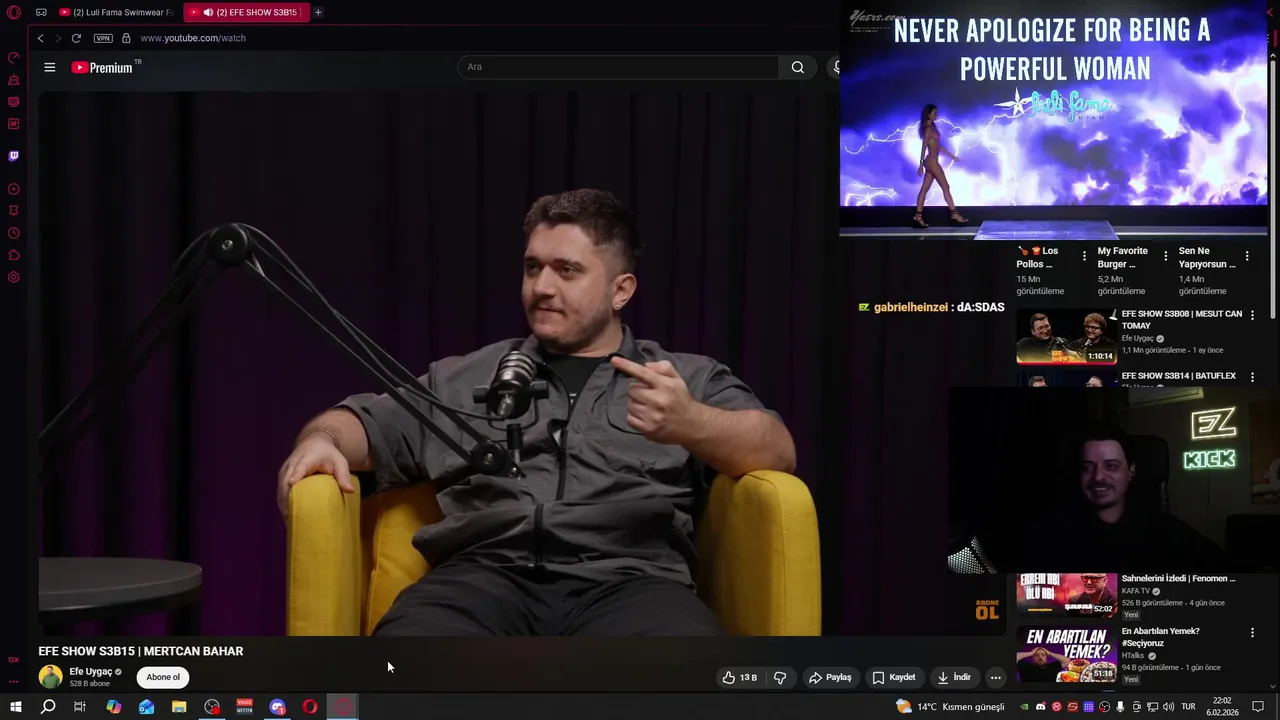The image size is (1280, 720).
Task: Open options menu for EFE SHOW S3B08
Action: [x=1252, y=315]
